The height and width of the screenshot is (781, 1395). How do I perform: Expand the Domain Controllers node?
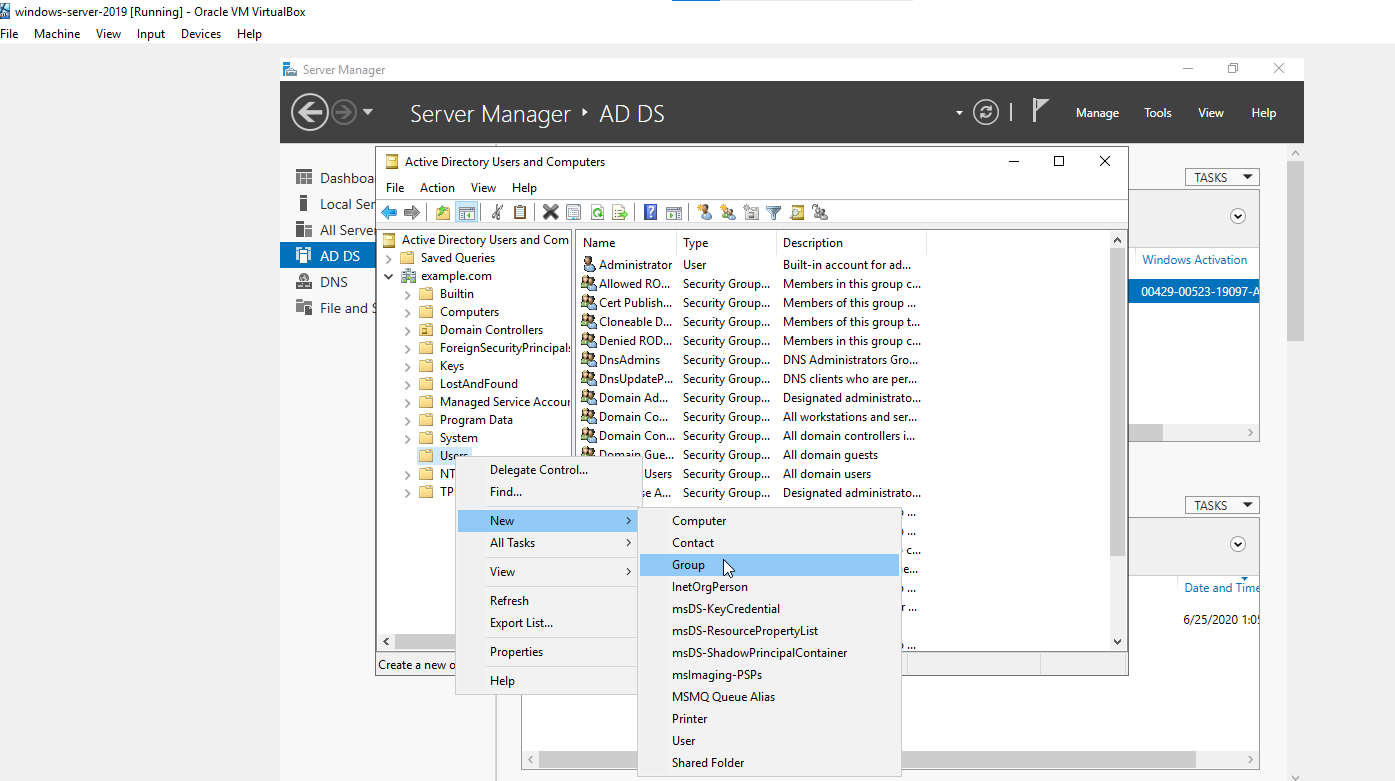coord(408,330)
